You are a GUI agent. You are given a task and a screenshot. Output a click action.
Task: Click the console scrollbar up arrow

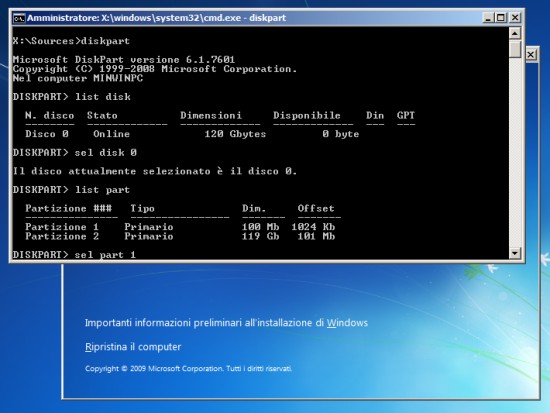[x=515, y=34]
